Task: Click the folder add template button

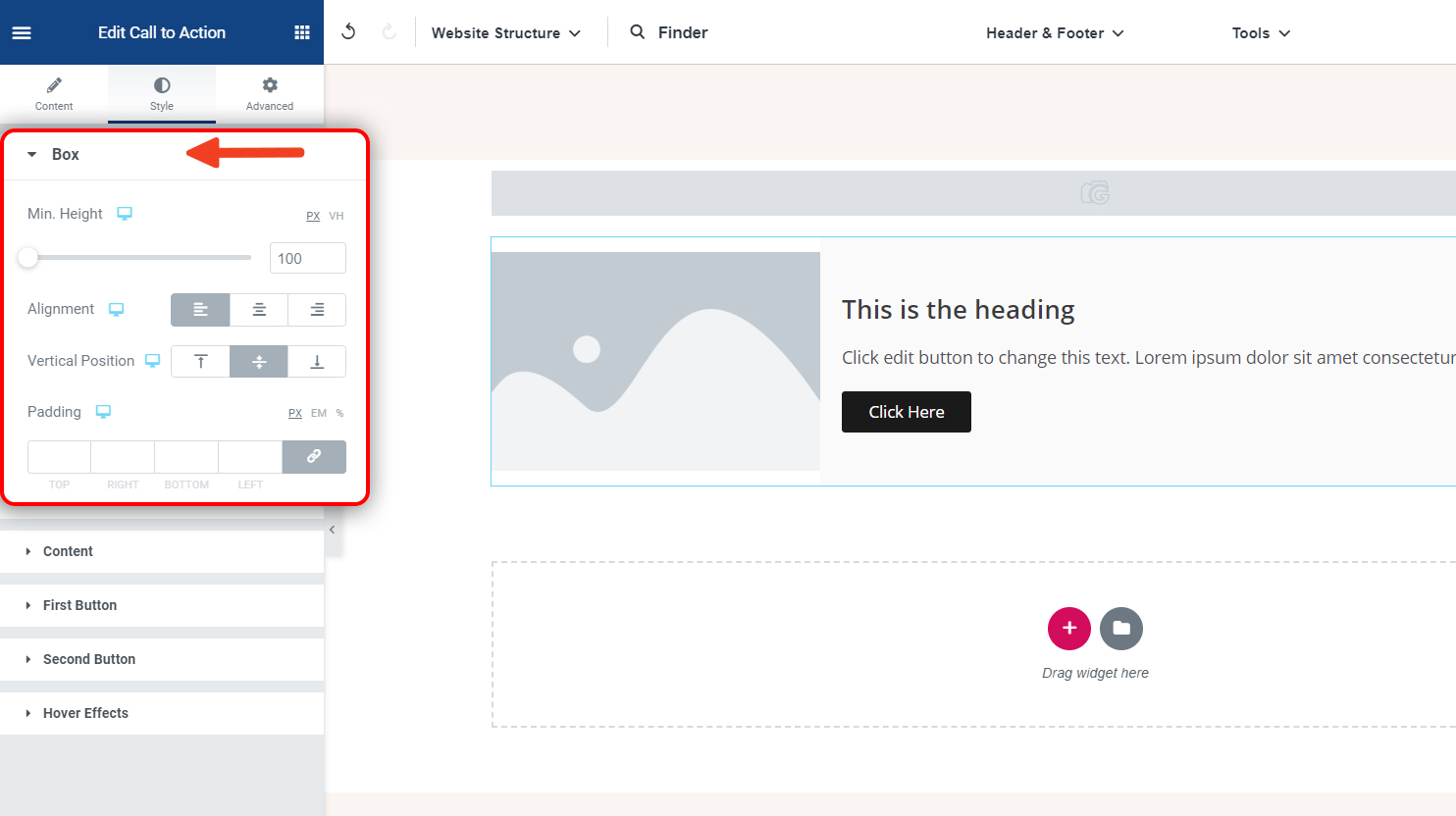Action: click(1121, 629)
